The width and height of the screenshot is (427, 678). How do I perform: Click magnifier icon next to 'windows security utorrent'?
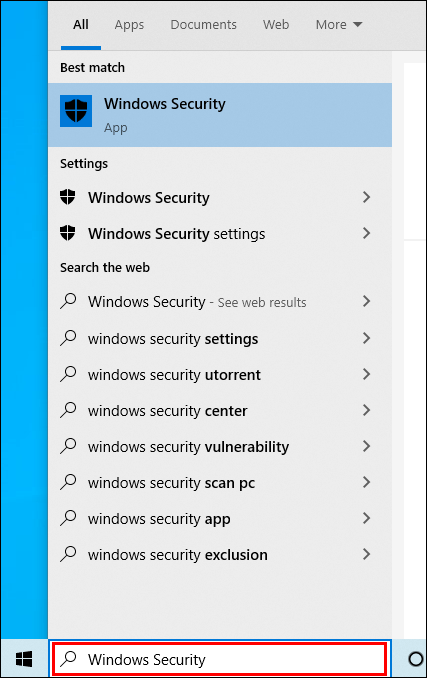(68, 374)
